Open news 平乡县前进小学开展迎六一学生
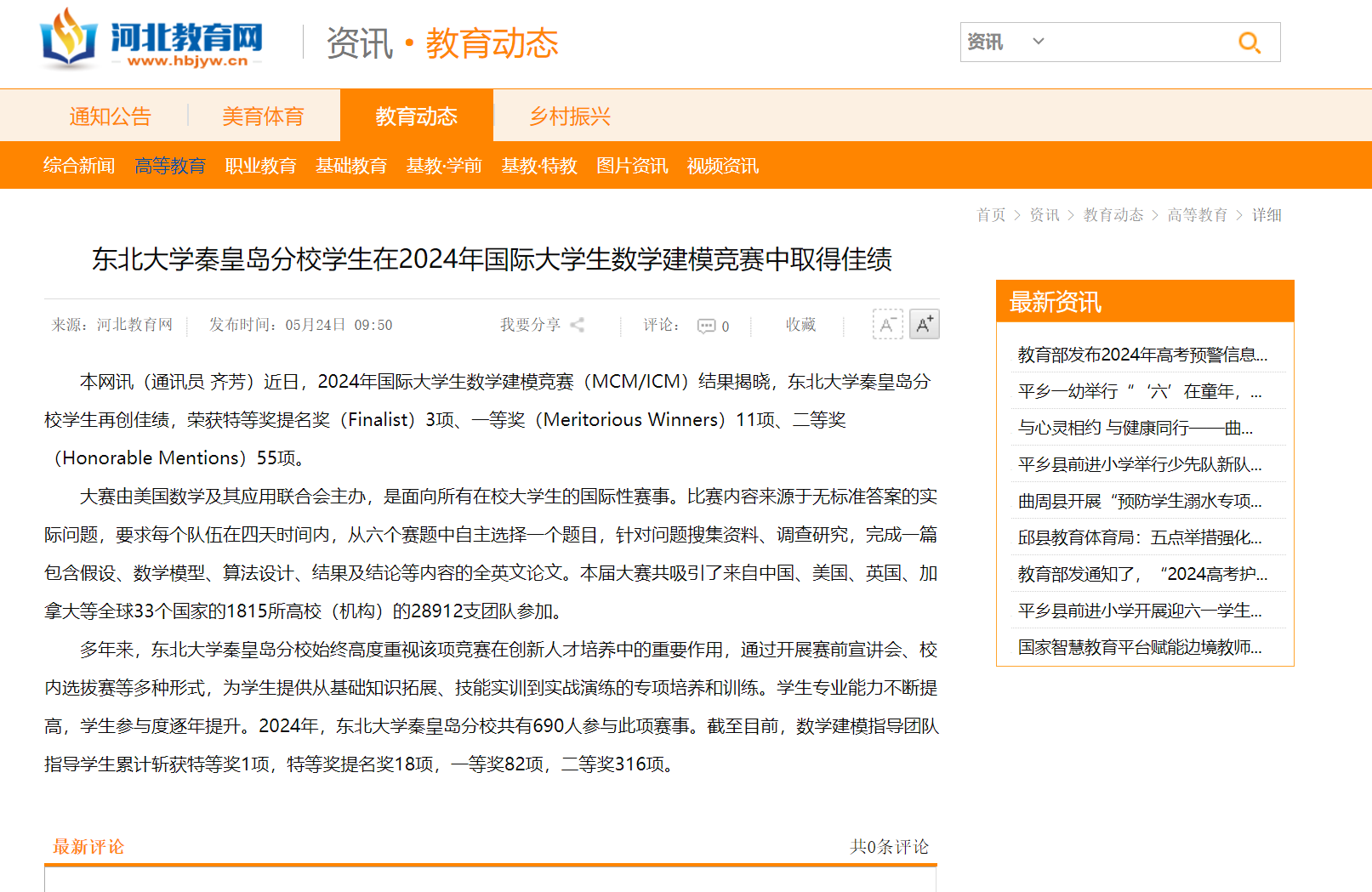The image size is (1372, 892). pos(1140,611)
